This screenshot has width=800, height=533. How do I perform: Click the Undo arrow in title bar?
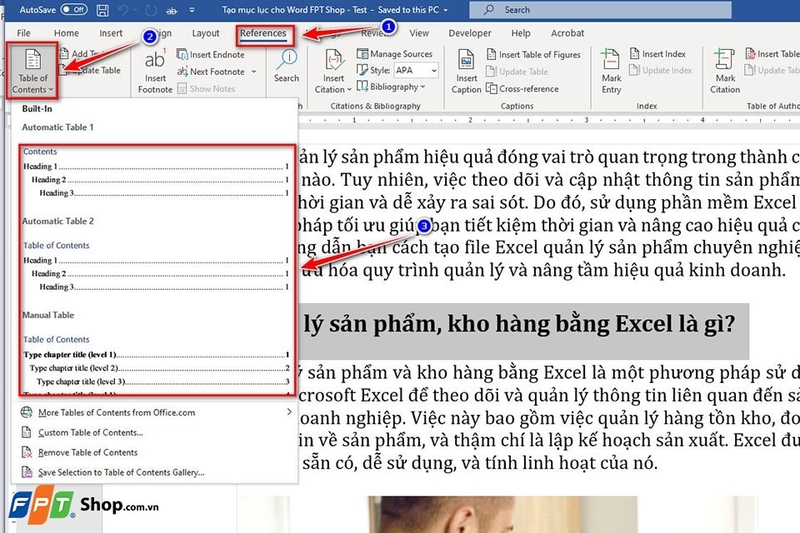(123, 10)
